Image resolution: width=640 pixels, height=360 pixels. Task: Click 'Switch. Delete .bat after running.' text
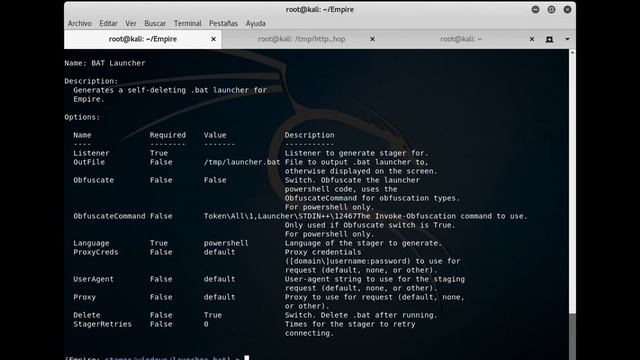point(361,315)
